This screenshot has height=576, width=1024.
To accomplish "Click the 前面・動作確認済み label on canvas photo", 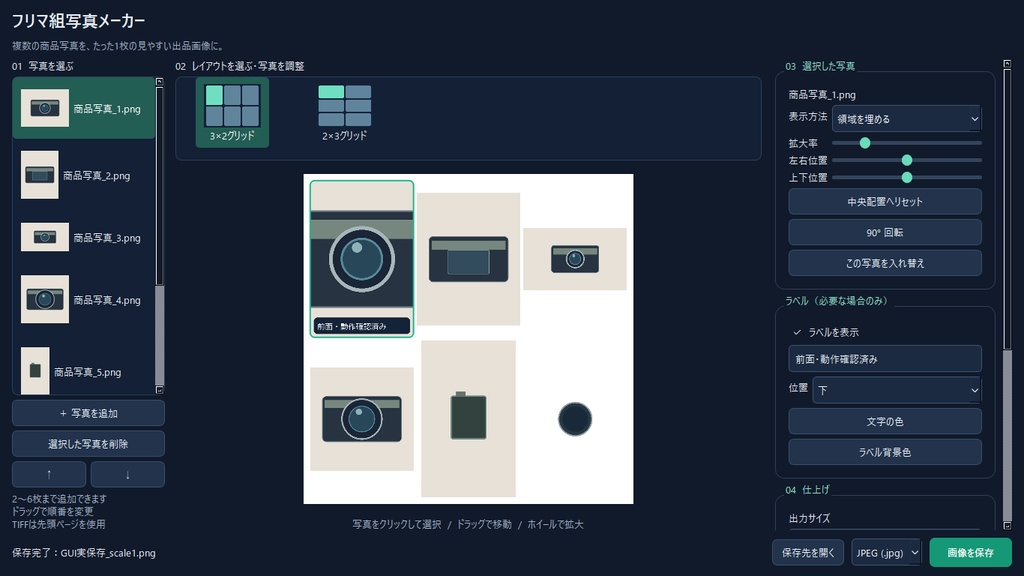I will coord(362,326).
